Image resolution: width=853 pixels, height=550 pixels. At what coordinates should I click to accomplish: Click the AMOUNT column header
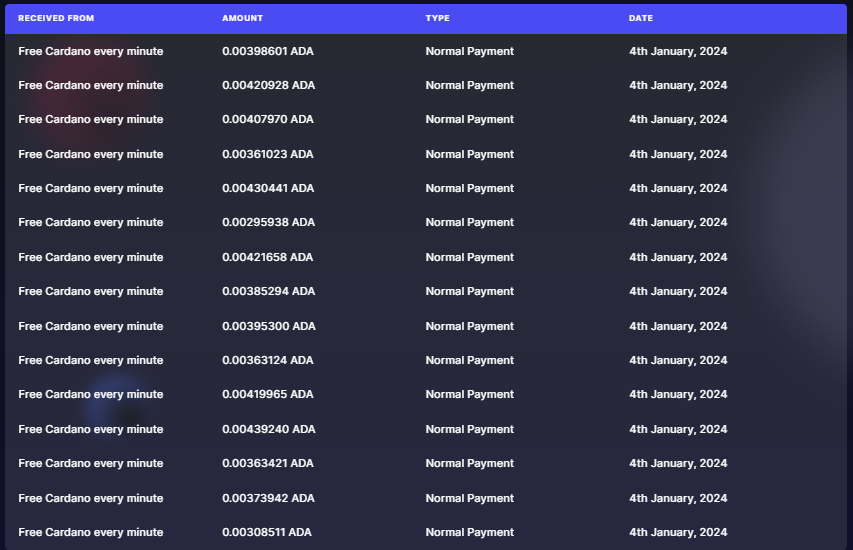(242, 18)
